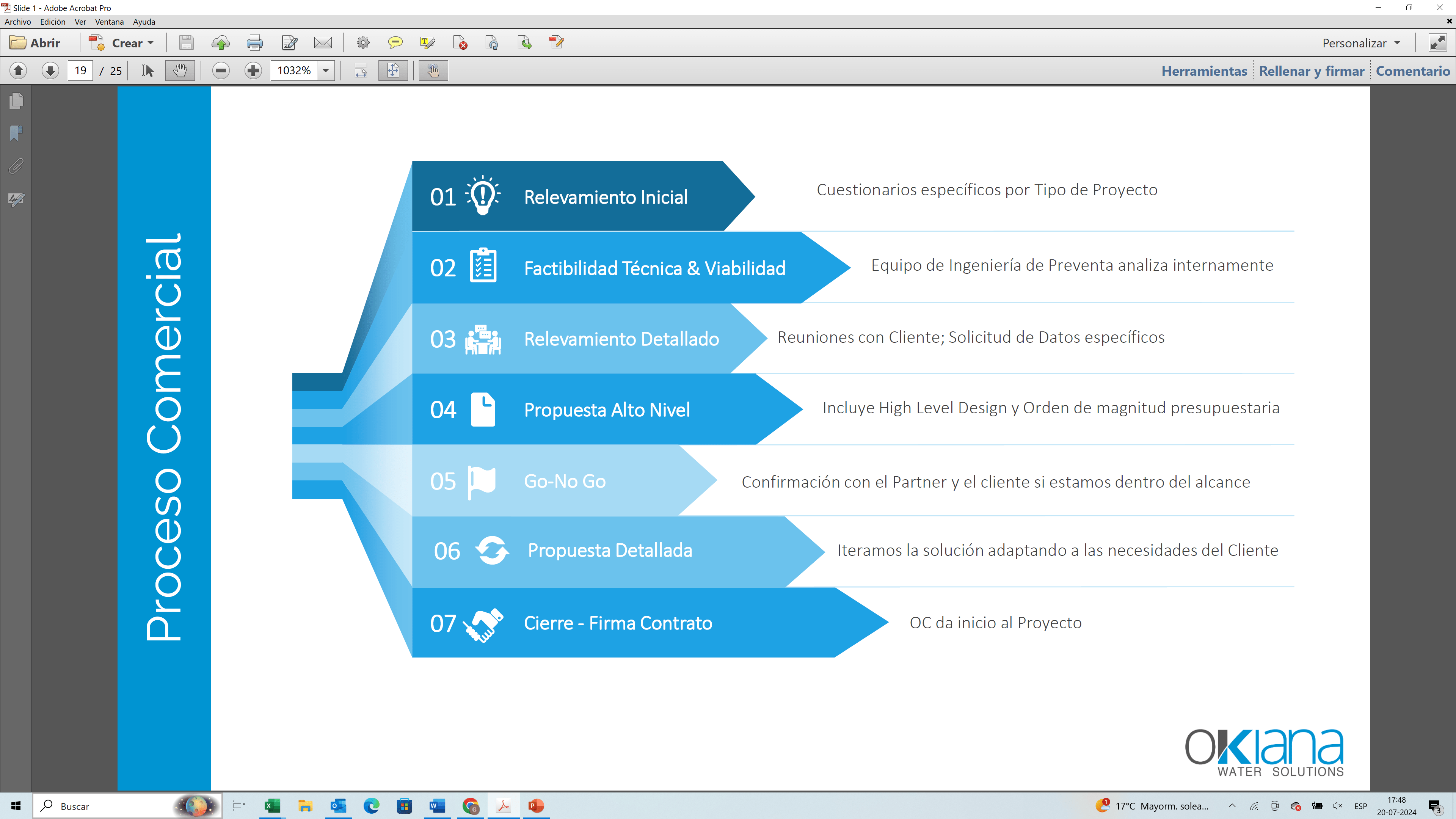Screen dimensions: 1456x819
Task: Click the Zoom In plus icon
Action: (253, 71)
